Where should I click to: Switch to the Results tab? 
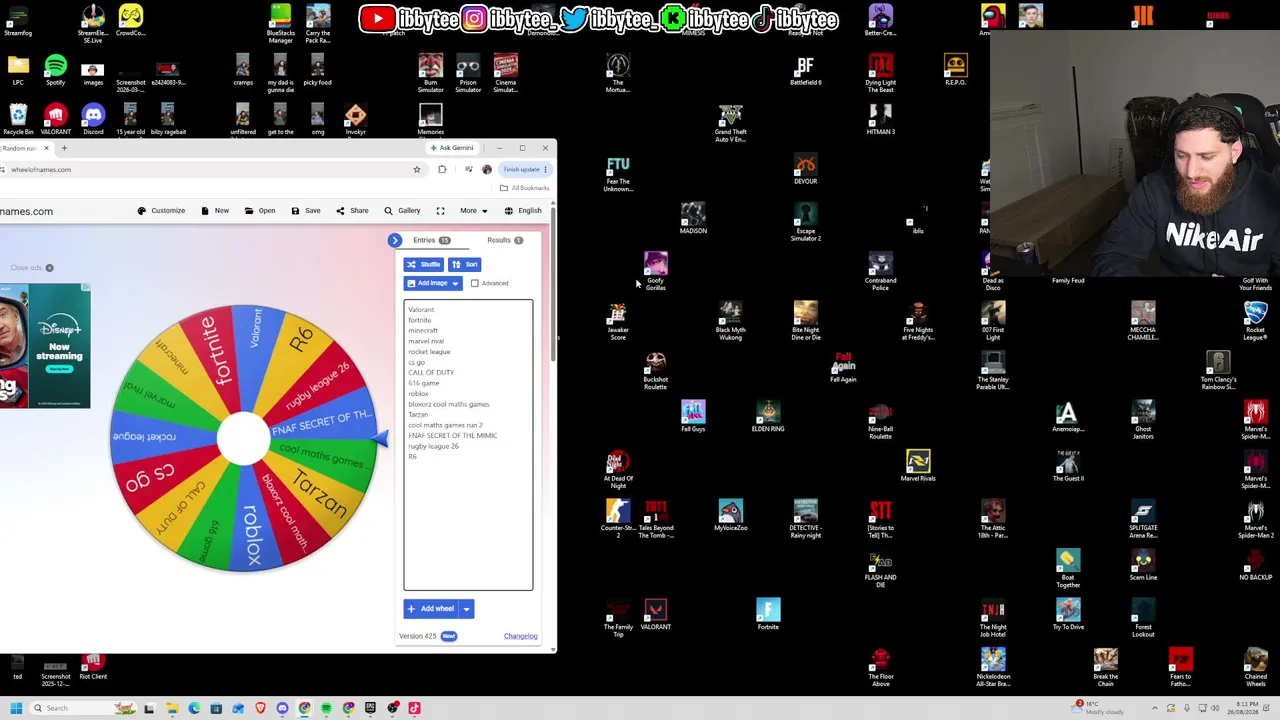click(x=505, y=240)
